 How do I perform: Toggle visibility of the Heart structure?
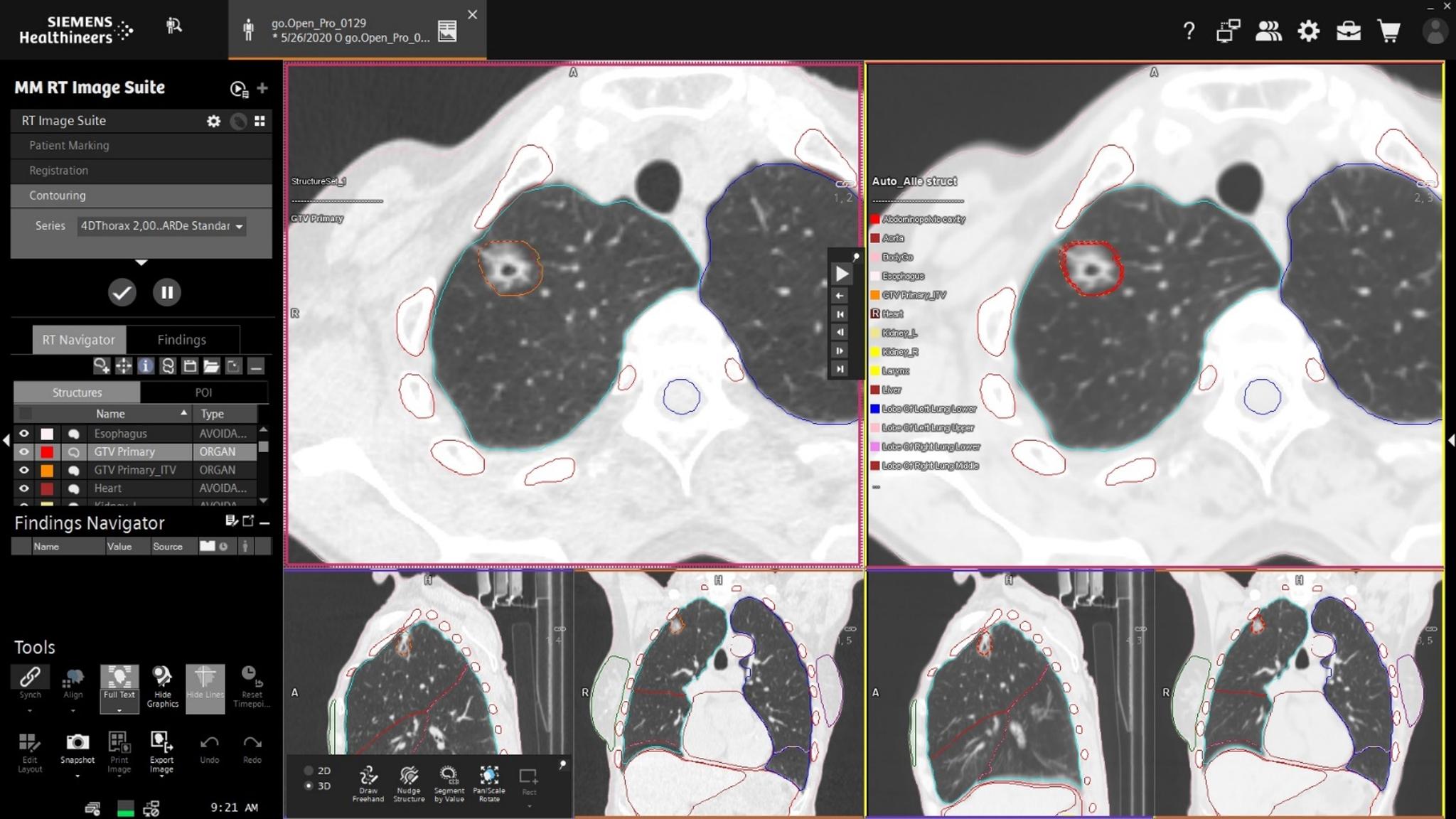23,488
